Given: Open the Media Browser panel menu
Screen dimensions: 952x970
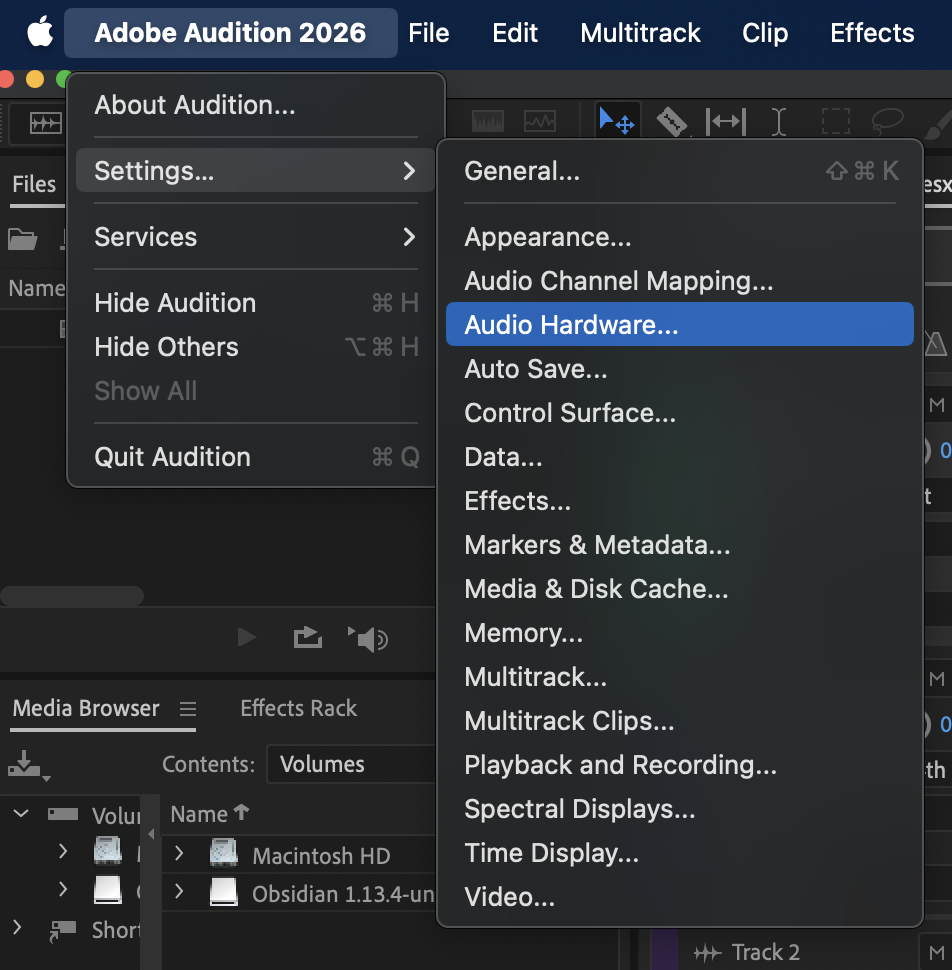Looking at the screenshot, I should (188, 708).
